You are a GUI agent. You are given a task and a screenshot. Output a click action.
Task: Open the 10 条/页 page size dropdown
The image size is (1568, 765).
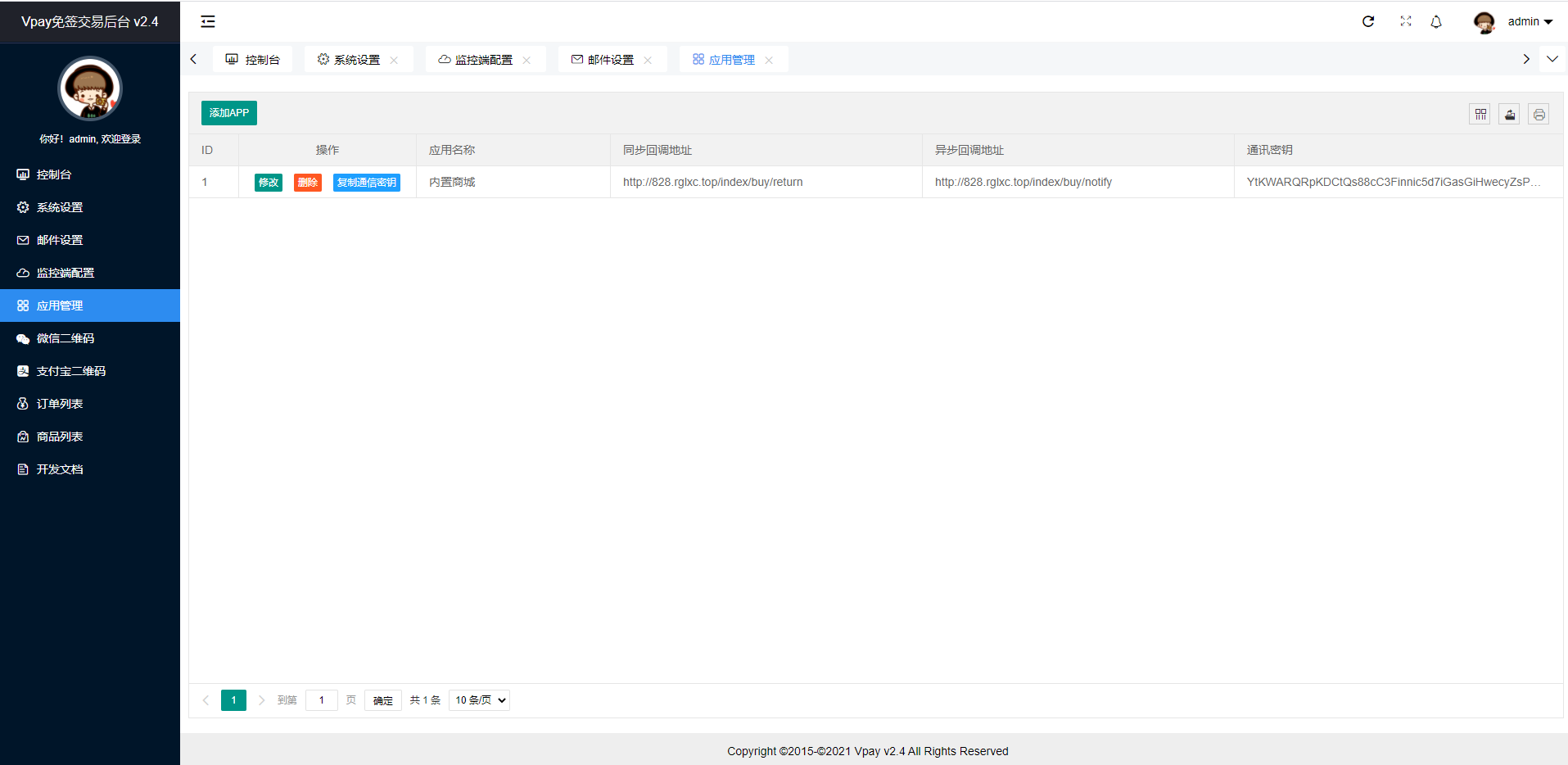click(x=480, y=700)
